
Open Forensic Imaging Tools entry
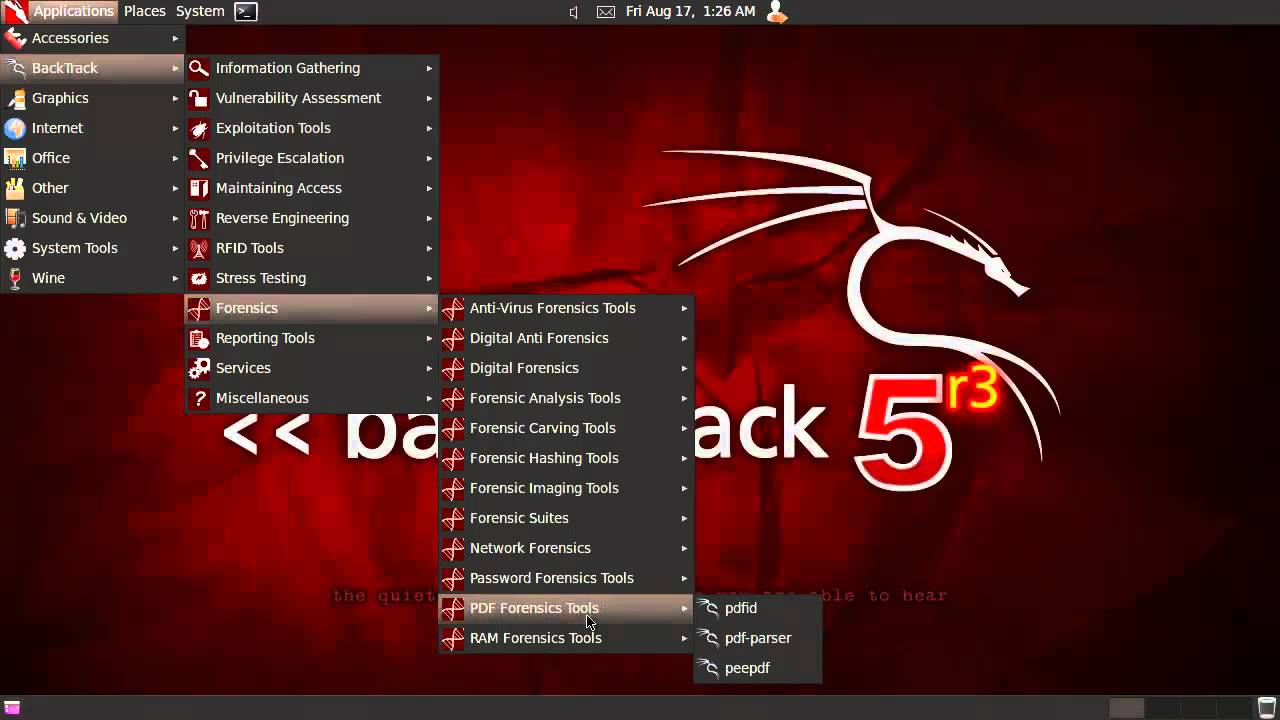coord(567,488)
